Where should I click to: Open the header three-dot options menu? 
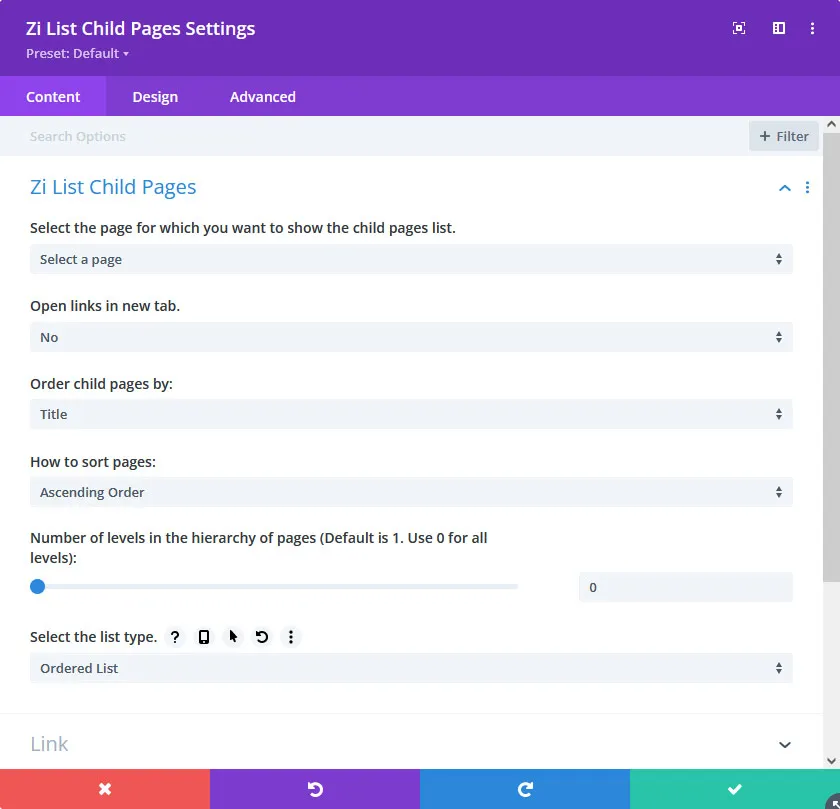[x=813, y=28]
